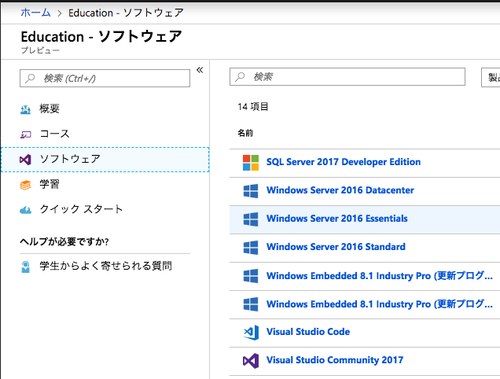
Task: Click the 概要 overview icon in sidebar
Action: pos(26,109)
